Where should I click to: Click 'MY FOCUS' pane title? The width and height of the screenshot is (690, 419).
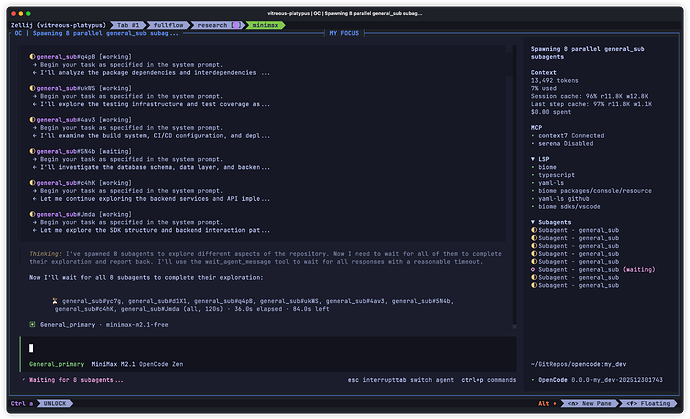(344, 33)
